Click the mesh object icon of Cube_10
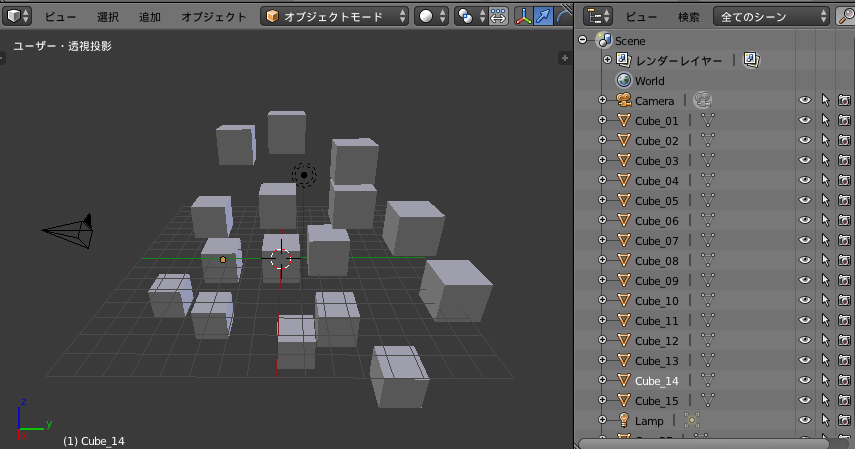This screenshot has width=855, height=449. (624, 301)
